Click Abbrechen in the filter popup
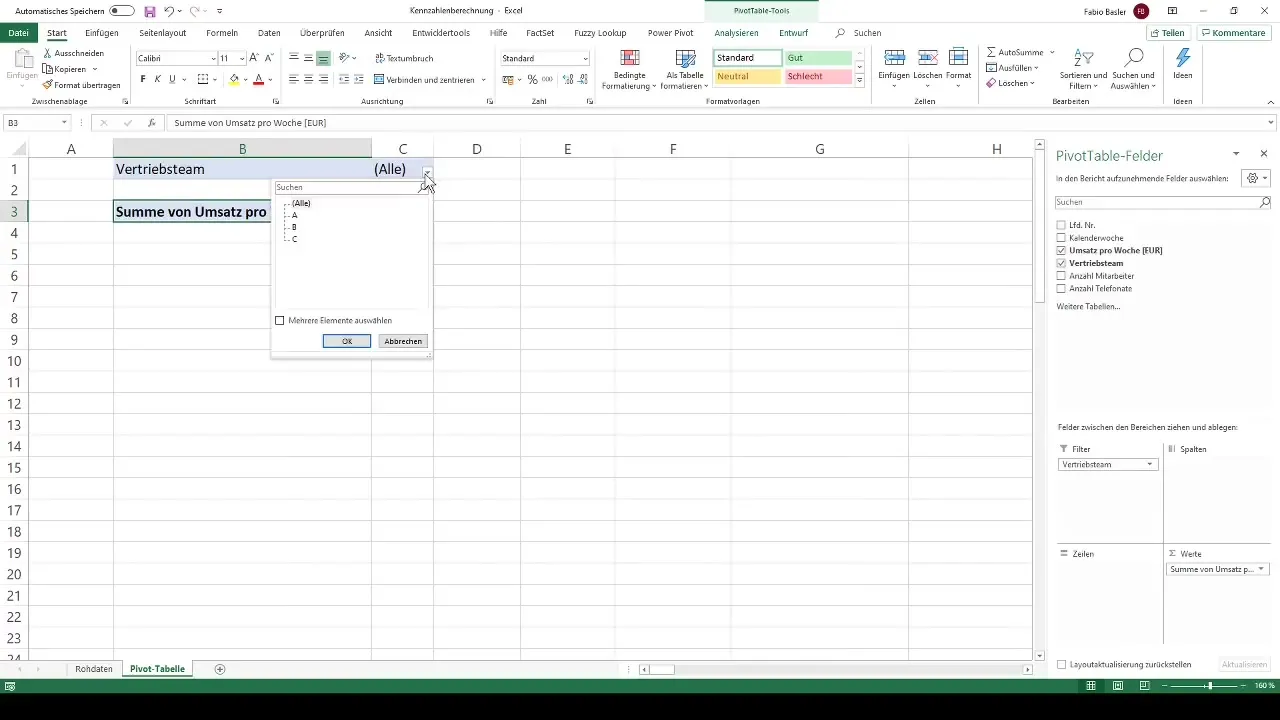This screenshot has width=1280, height=720. (x=403, y=341)
